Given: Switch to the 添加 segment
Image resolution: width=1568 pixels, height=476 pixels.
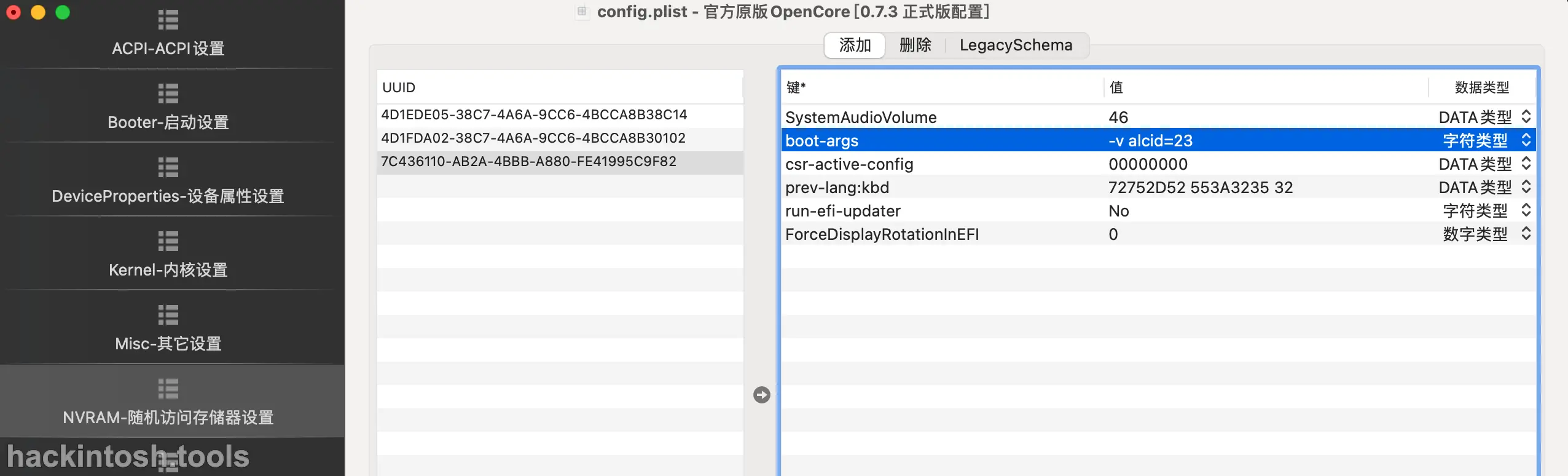Looking at the screenshot, I should pyautogui.click(x=855, y=45).
